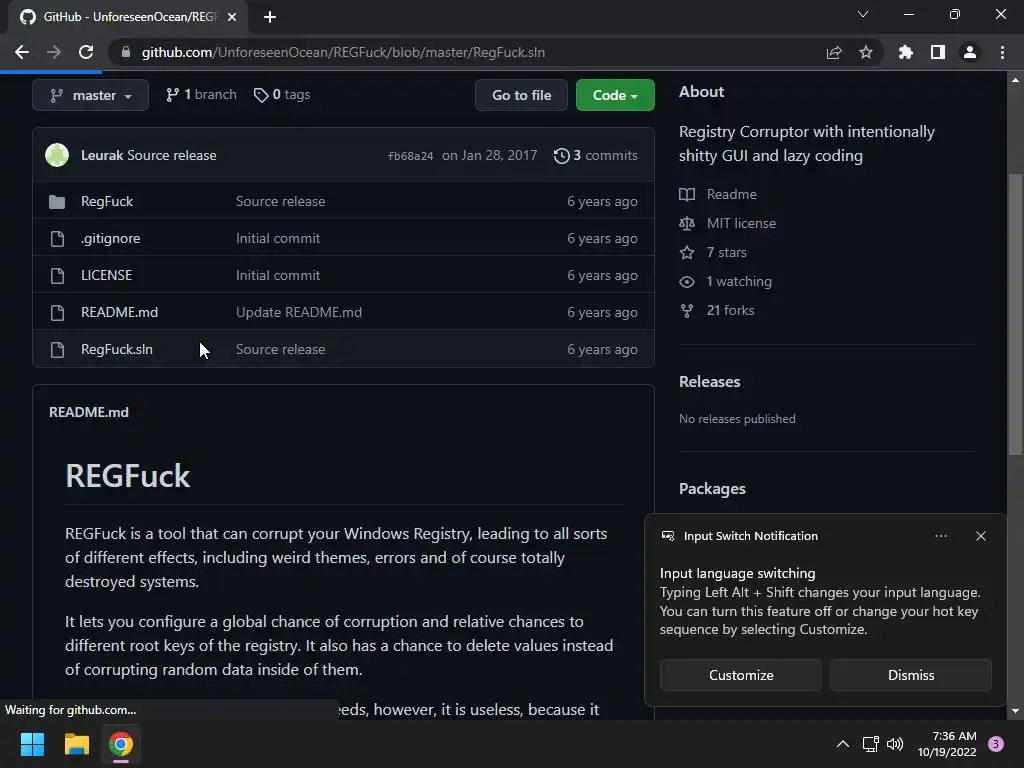Open the LICENSE file
This screenshot has width=1024, height=768.
point(106,275)
